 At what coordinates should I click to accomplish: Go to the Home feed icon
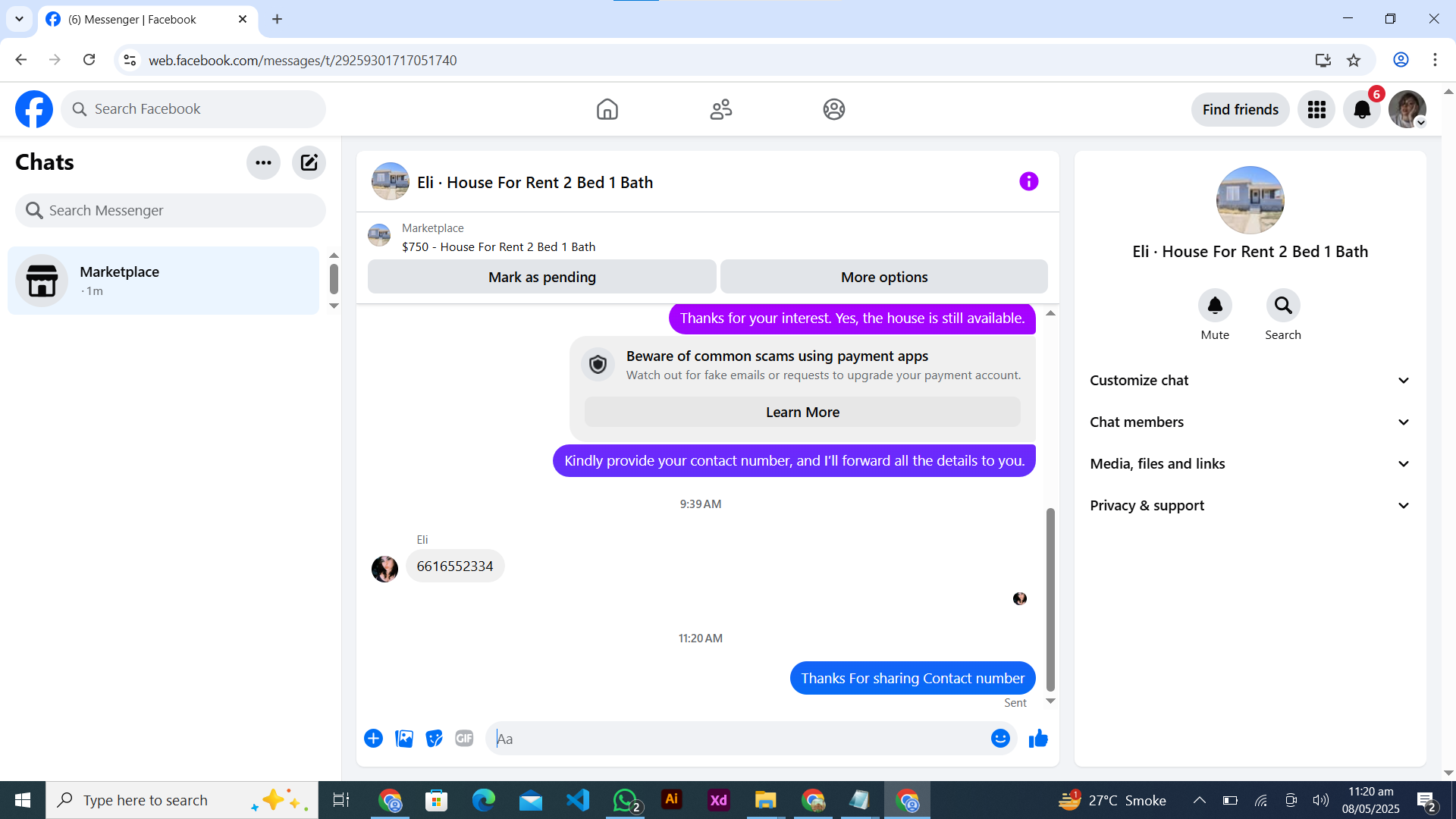[x=607, y=109]
